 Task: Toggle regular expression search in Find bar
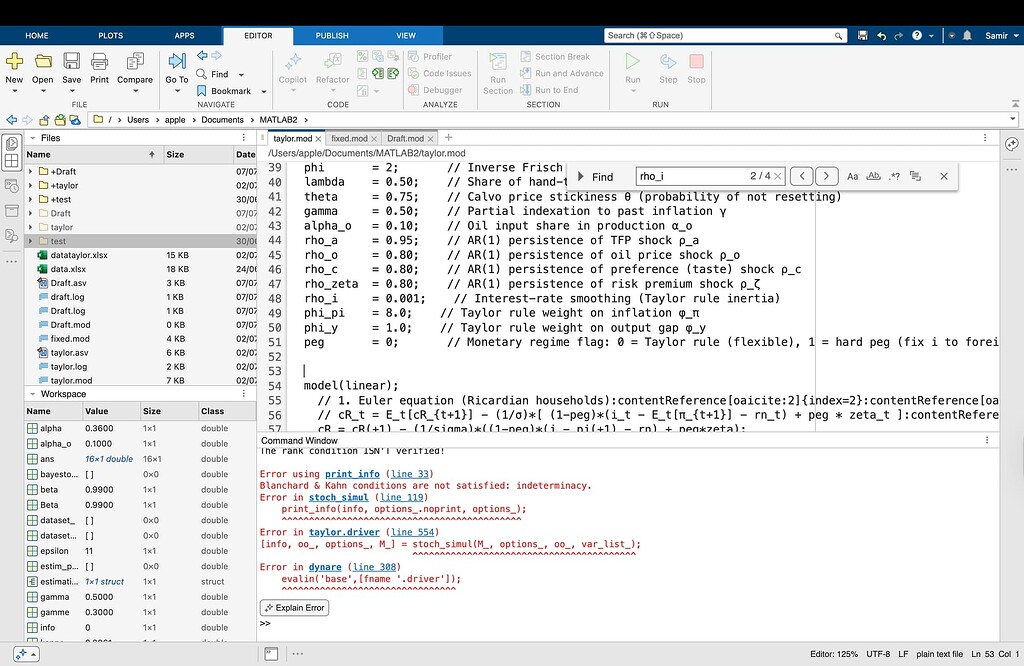click(x=895, y=176)
